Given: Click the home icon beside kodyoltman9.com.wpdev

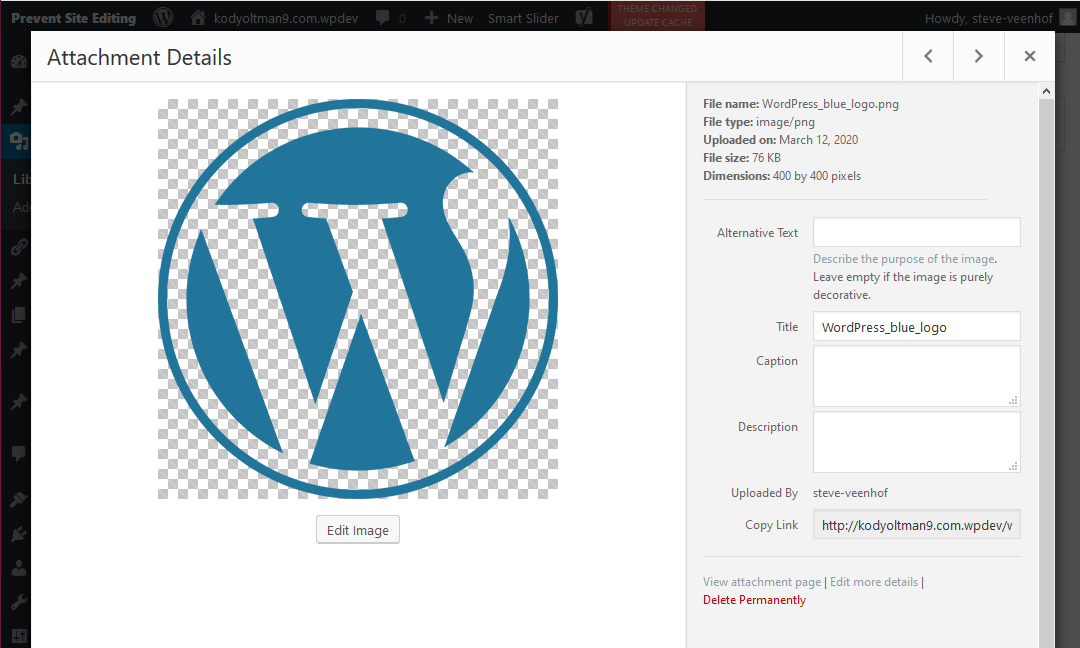Looking at the screenshot, I should point(198,18).
